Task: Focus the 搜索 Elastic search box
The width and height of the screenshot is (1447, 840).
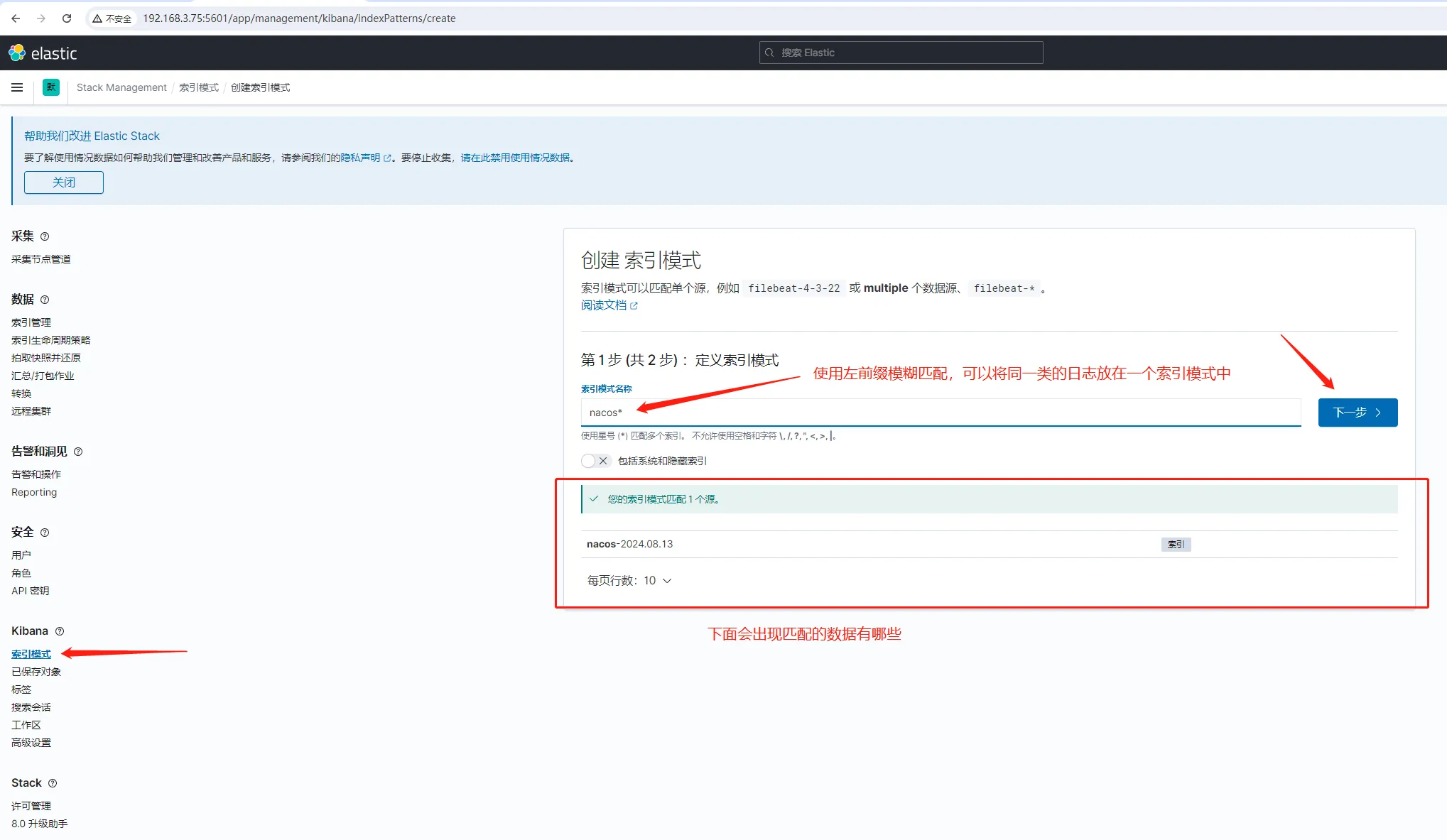Action: tap(901, 53)
